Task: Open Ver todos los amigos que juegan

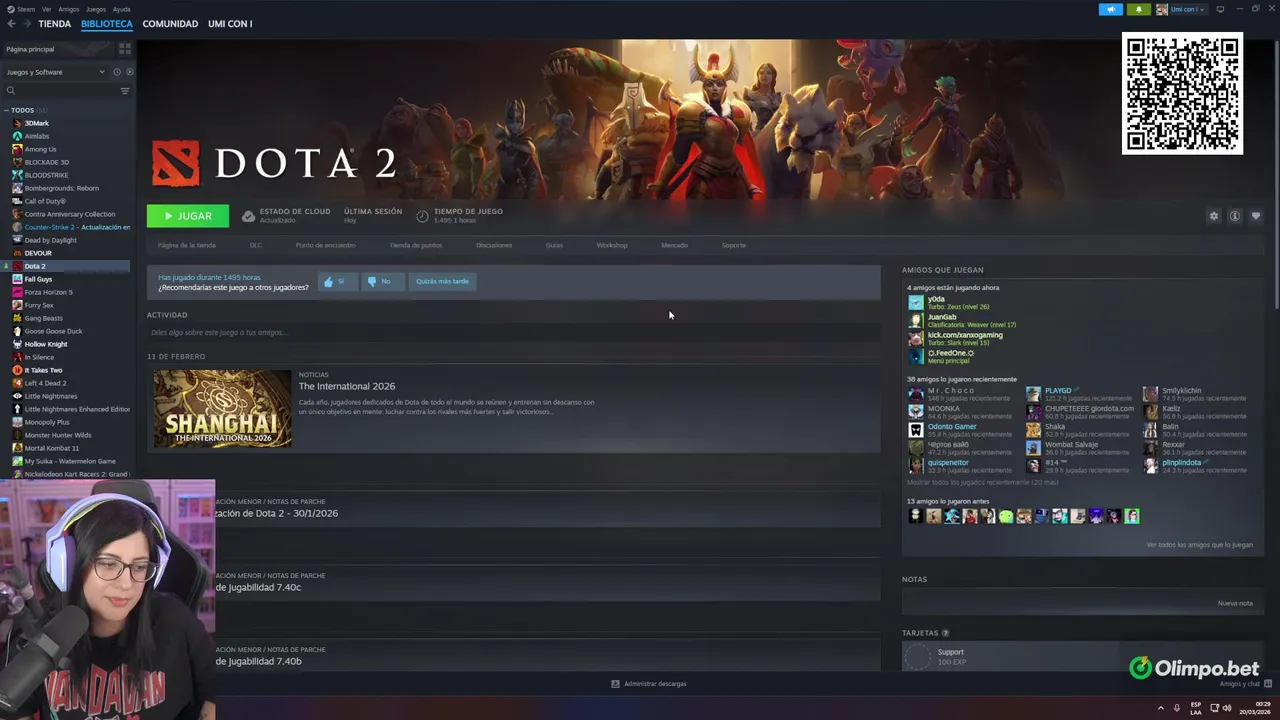Action: (1199, 545)
